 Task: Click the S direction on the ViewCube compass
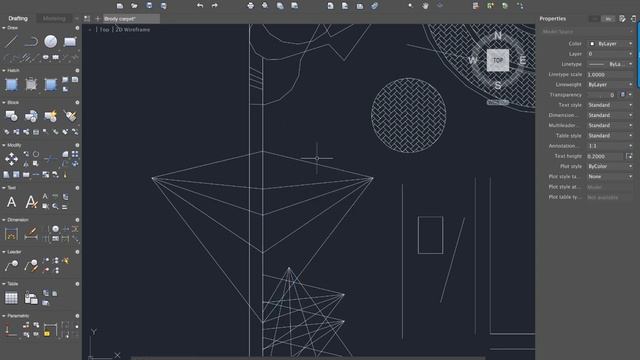pyautogui.click(x=498, y=85)
